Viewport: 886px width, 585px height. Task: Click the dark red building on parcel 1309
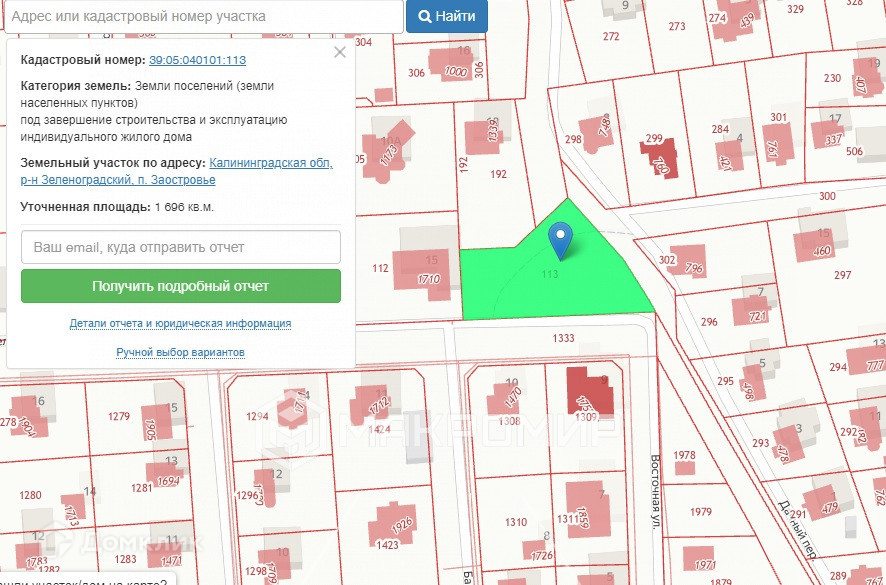pos(589,391)
